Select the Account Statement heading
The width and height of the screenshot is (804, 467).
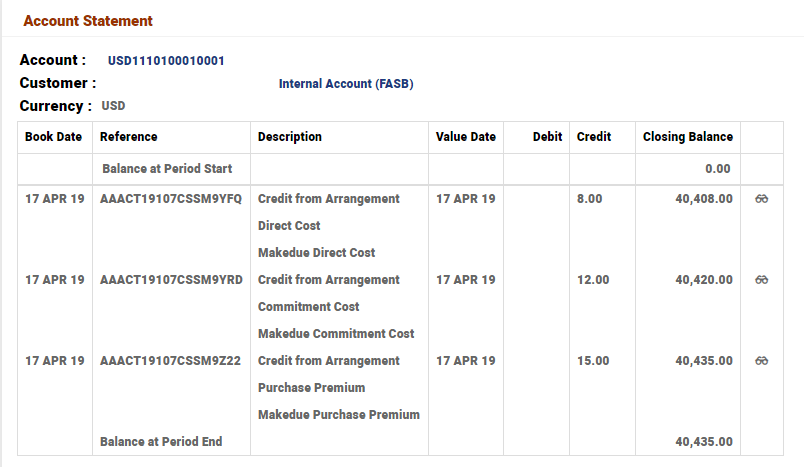[88, 21]
